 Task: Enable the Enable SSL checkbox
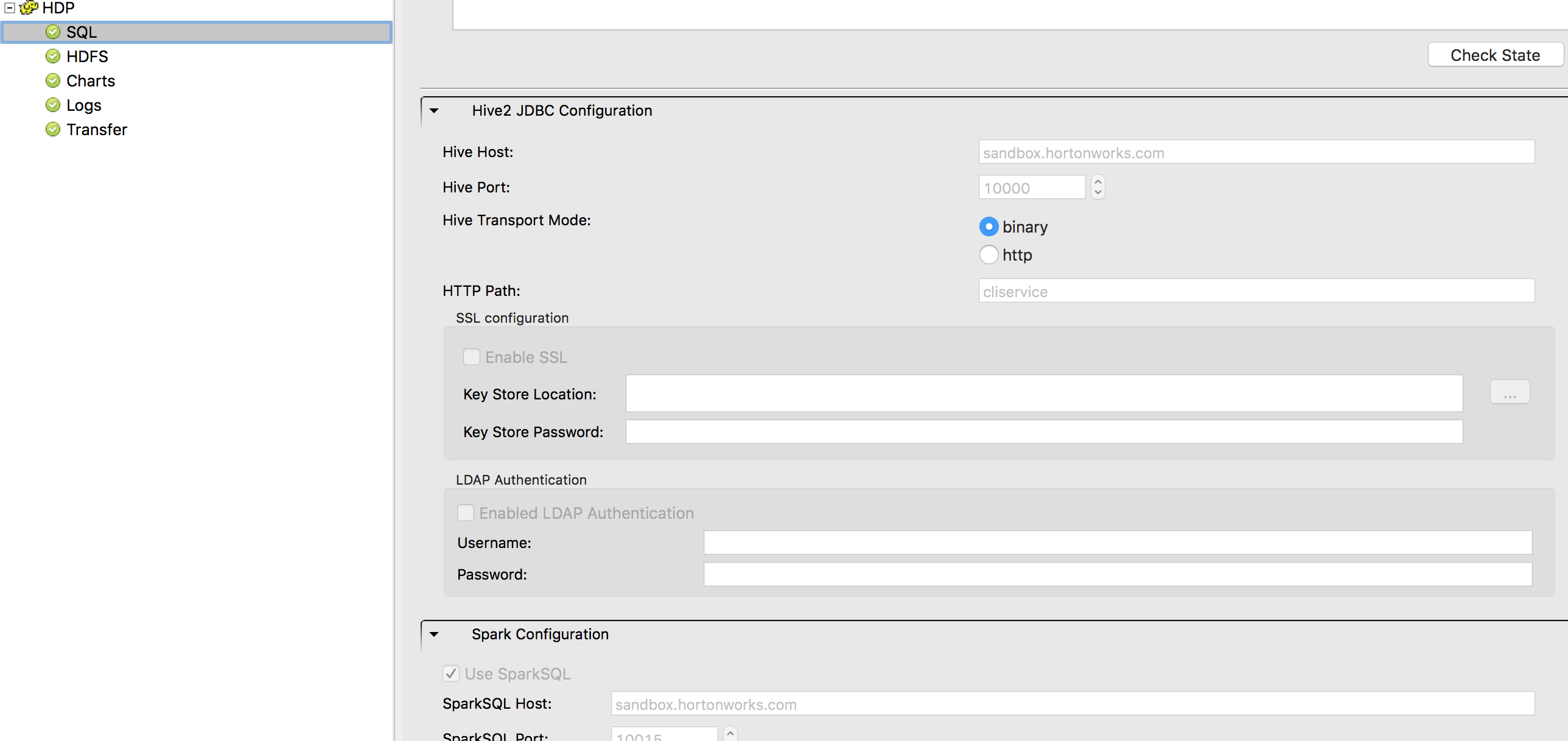click(x=472, y=357)
